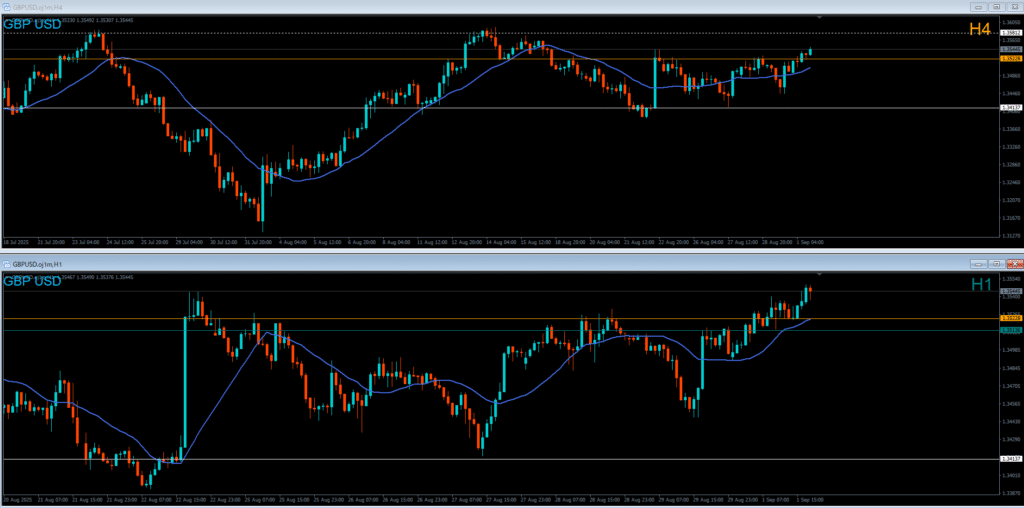Click the H4 chart window title bar icon

coord(7,6)
